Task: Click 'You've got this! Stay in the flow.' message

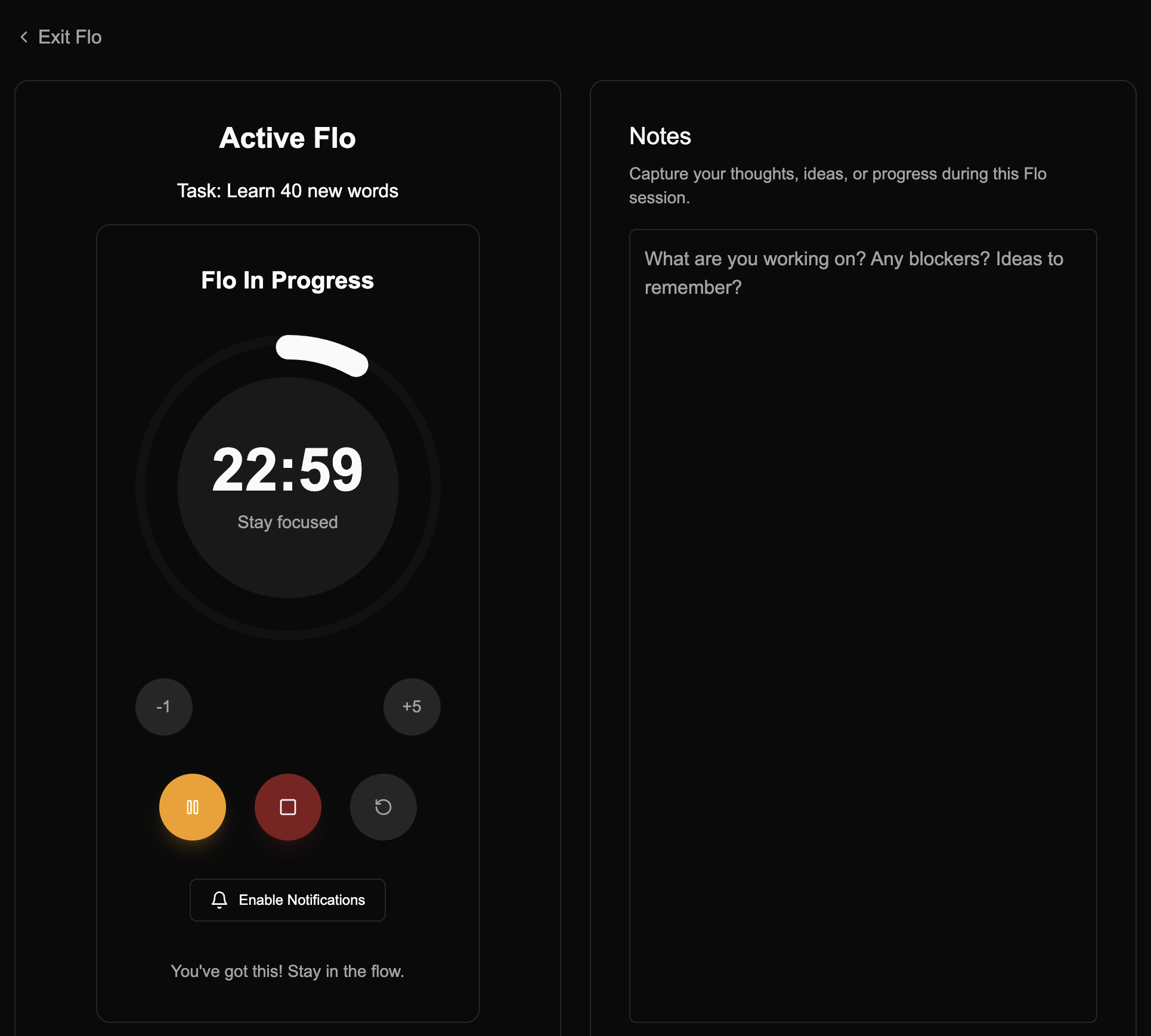Action: pyautogui.click(x=287, y=972)
